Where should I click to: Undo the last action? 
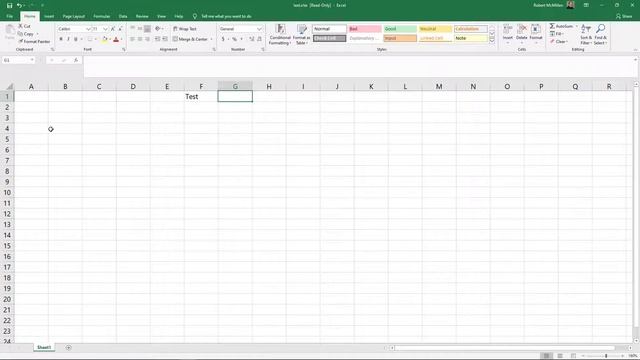(x=19, y=5)
